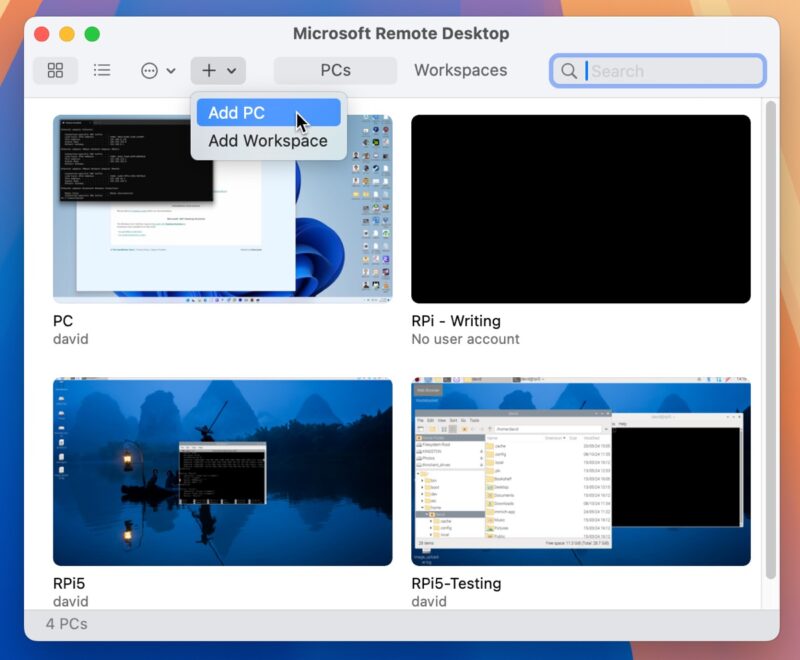Open the RPi5 session thumbnail

222,470
